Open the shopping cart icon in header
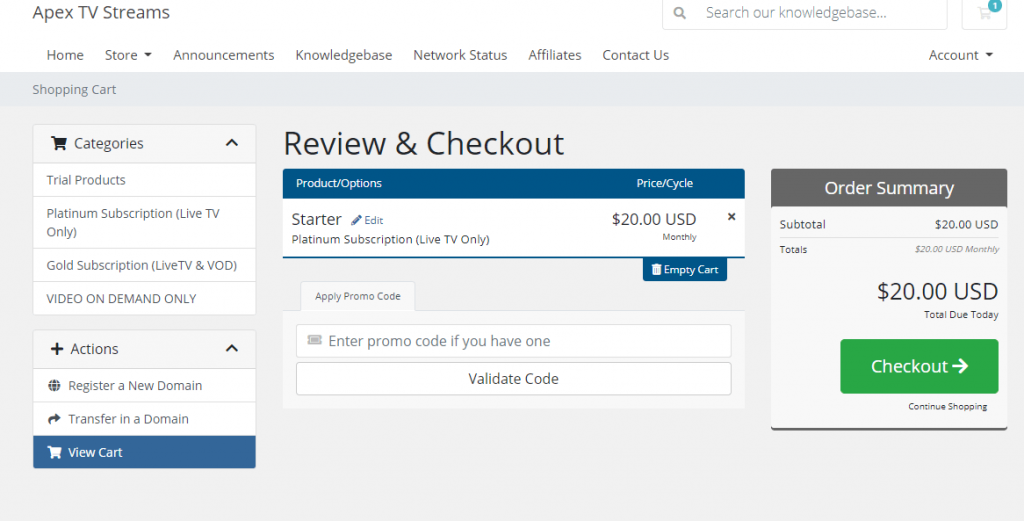Image resolution: width=1024 pixels, height=521 pixels. point(984,12)
